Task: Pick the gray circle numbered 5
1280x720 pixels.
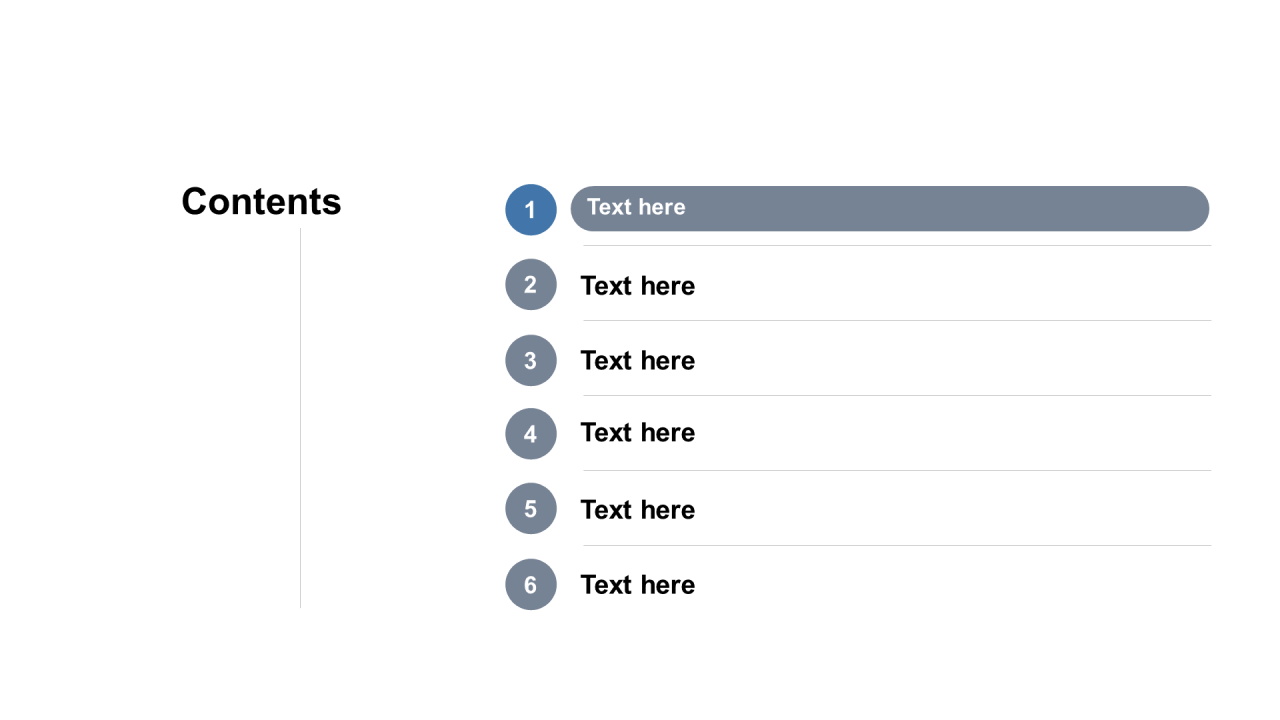Action: tap(531, 509)
